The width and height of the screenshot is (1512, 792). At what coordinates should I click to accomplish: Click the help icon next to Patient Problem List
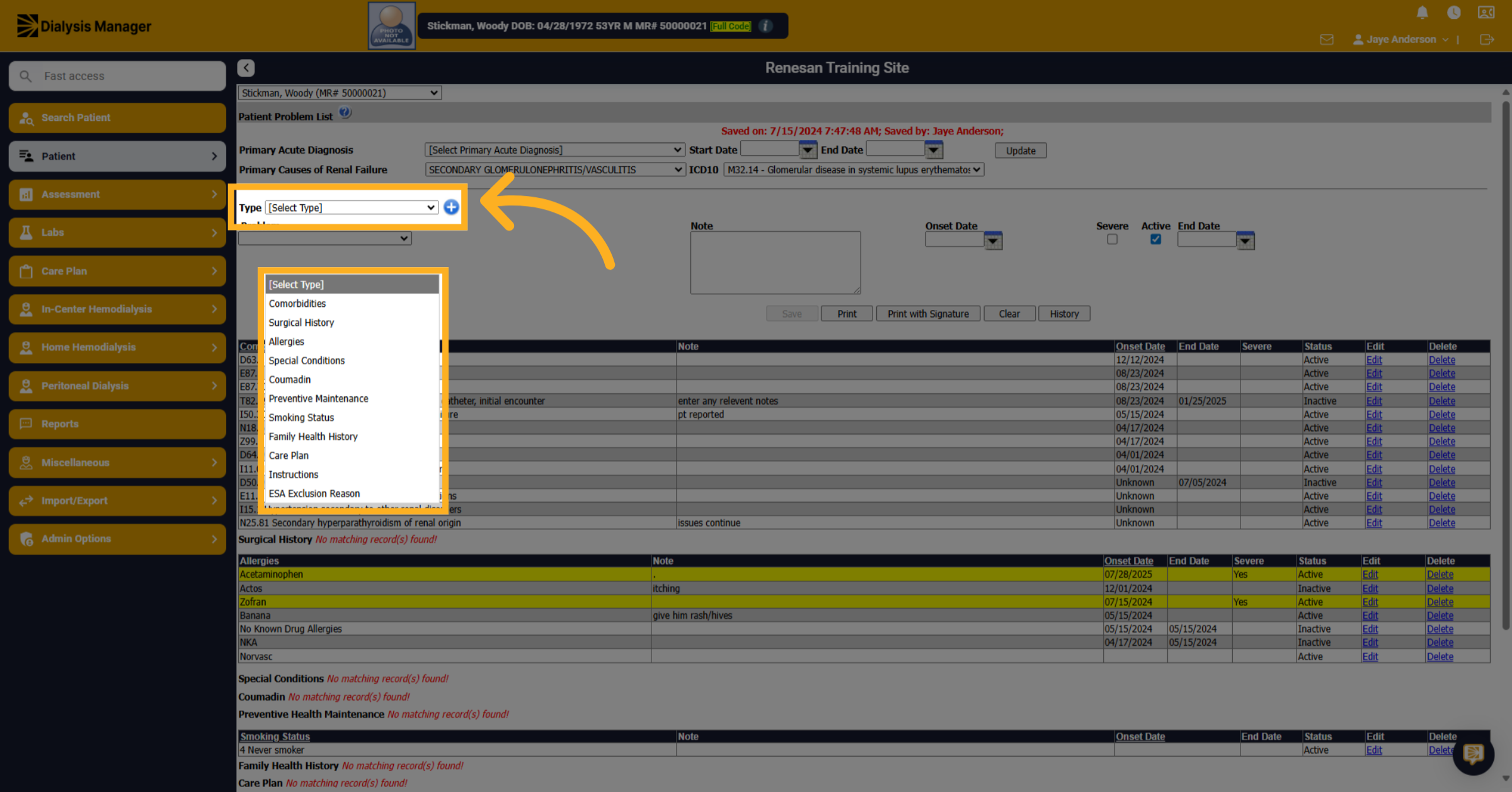click(345, 113)
